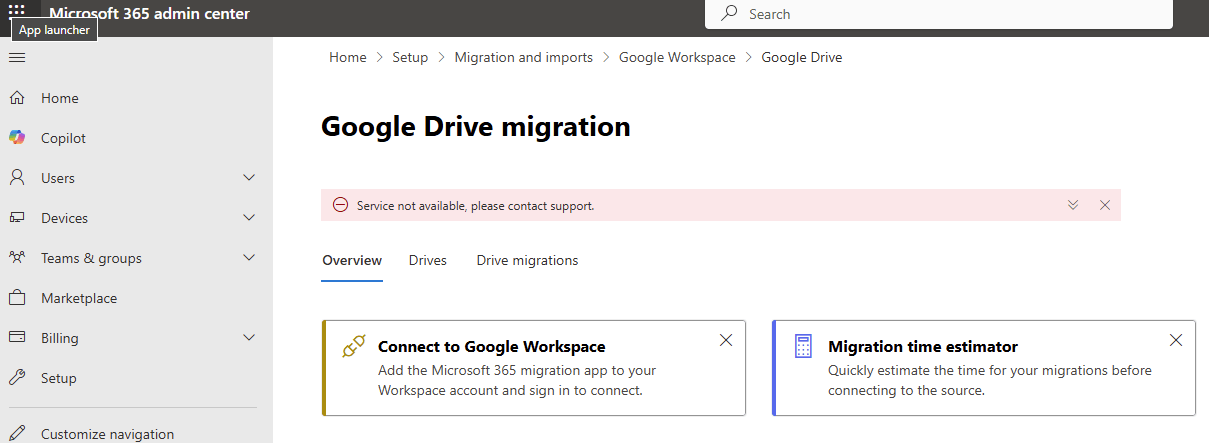Click the Users label in sidebar
The image size is (1209, 443).
pos(58,178)
